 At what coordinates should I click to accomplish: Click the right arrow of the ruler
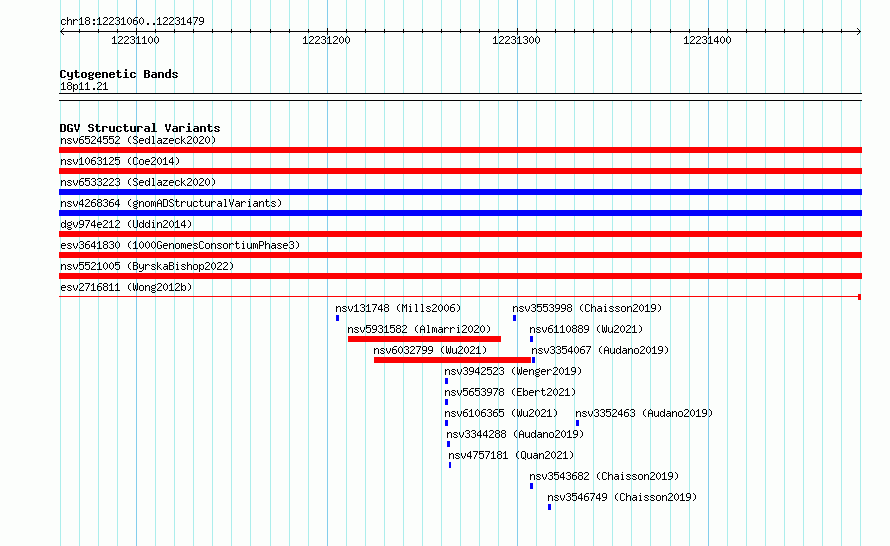pos(859,32)
